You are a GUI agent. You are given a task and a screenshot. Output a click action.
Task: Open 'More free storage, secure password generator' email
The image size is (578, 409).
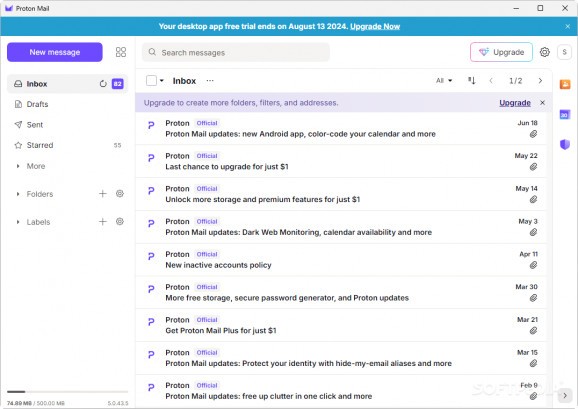point(341,292)
